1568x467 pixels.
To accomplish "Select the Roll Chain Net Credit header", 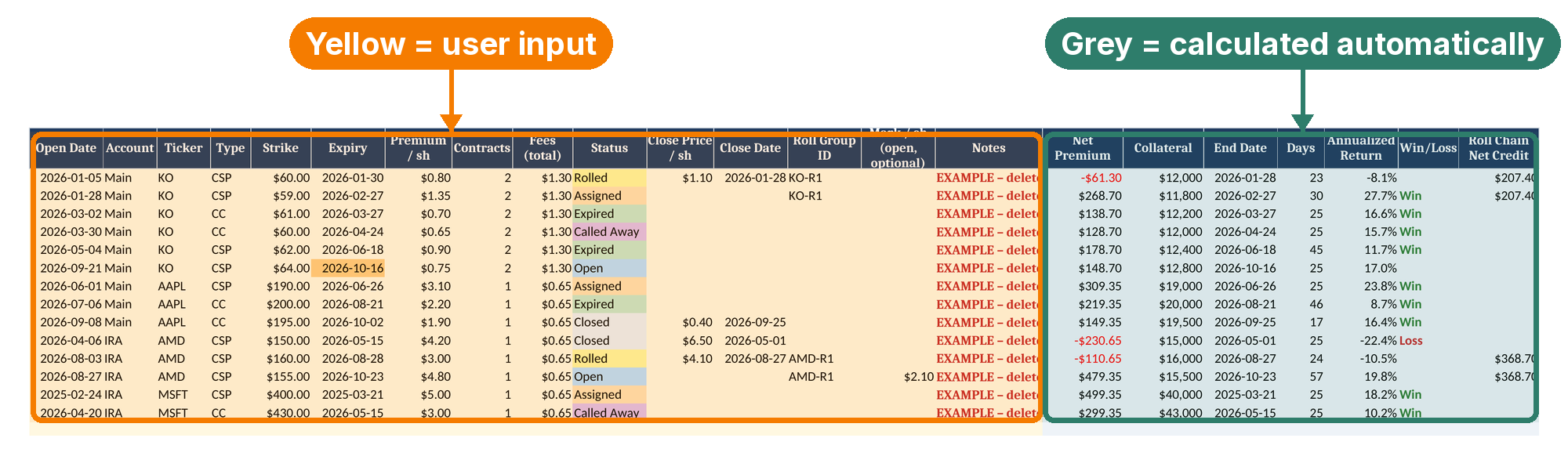I will pyautogui.click(x=1498, y=148).
